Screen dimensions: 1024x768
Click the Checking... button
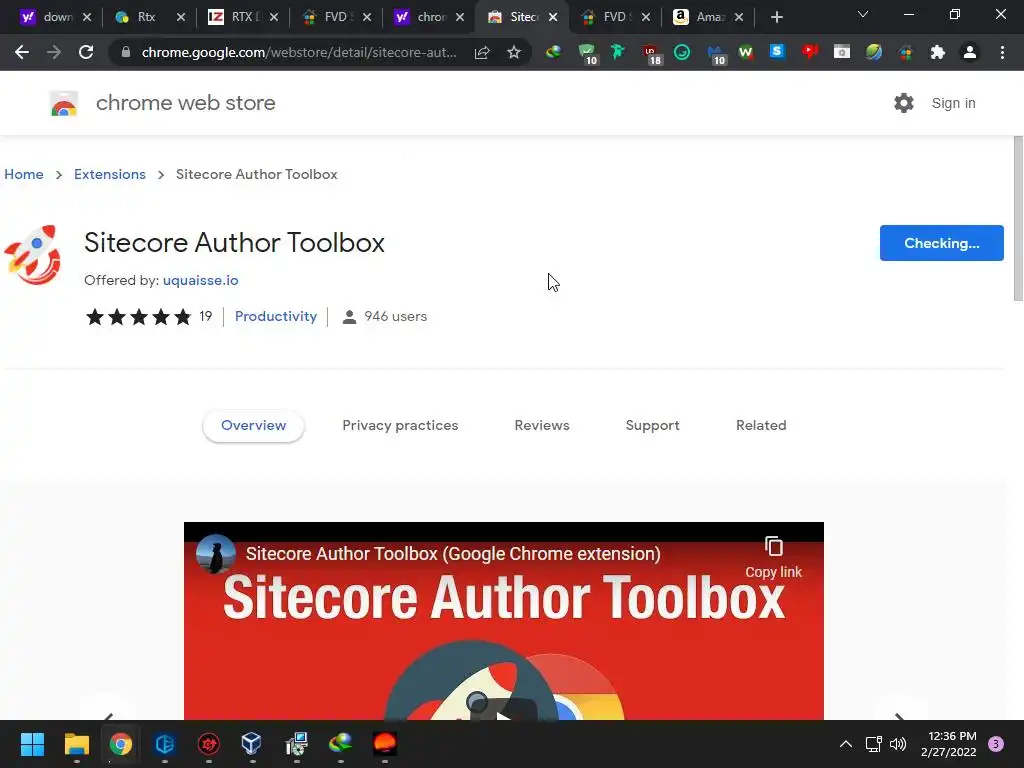point(941,243)
